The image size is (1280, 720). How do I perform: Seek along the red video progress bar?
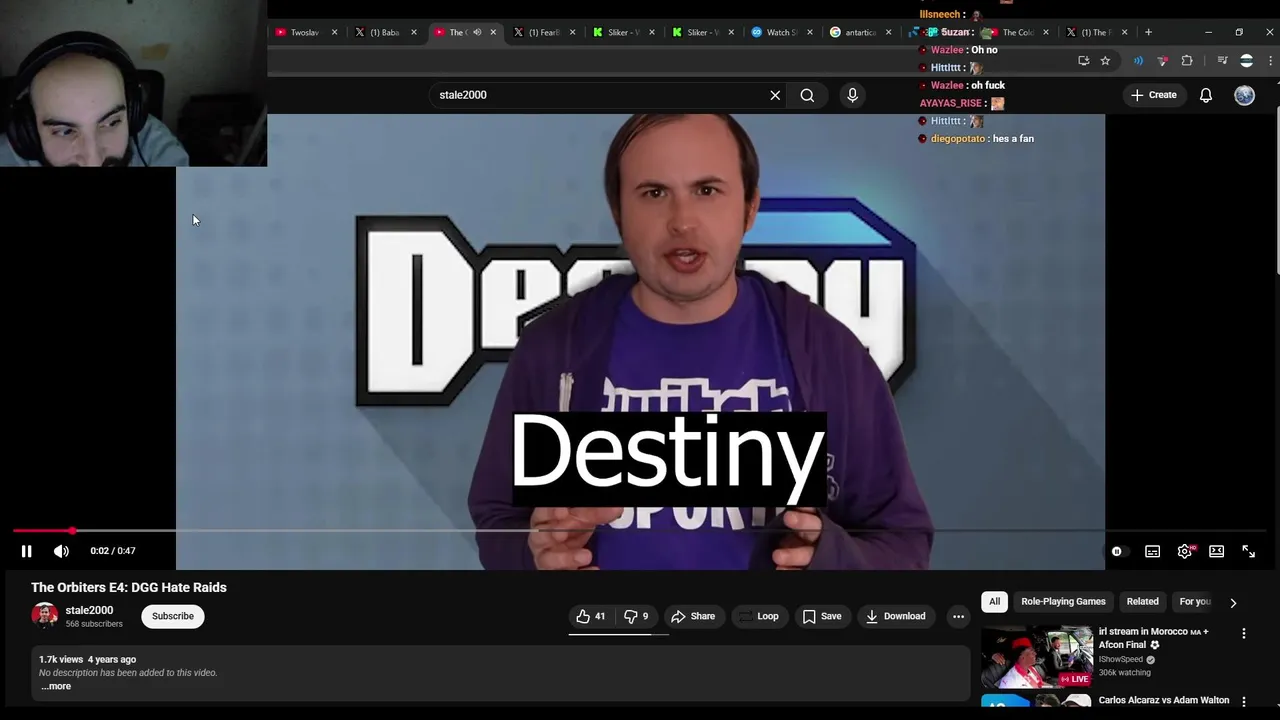click(640, 531)
